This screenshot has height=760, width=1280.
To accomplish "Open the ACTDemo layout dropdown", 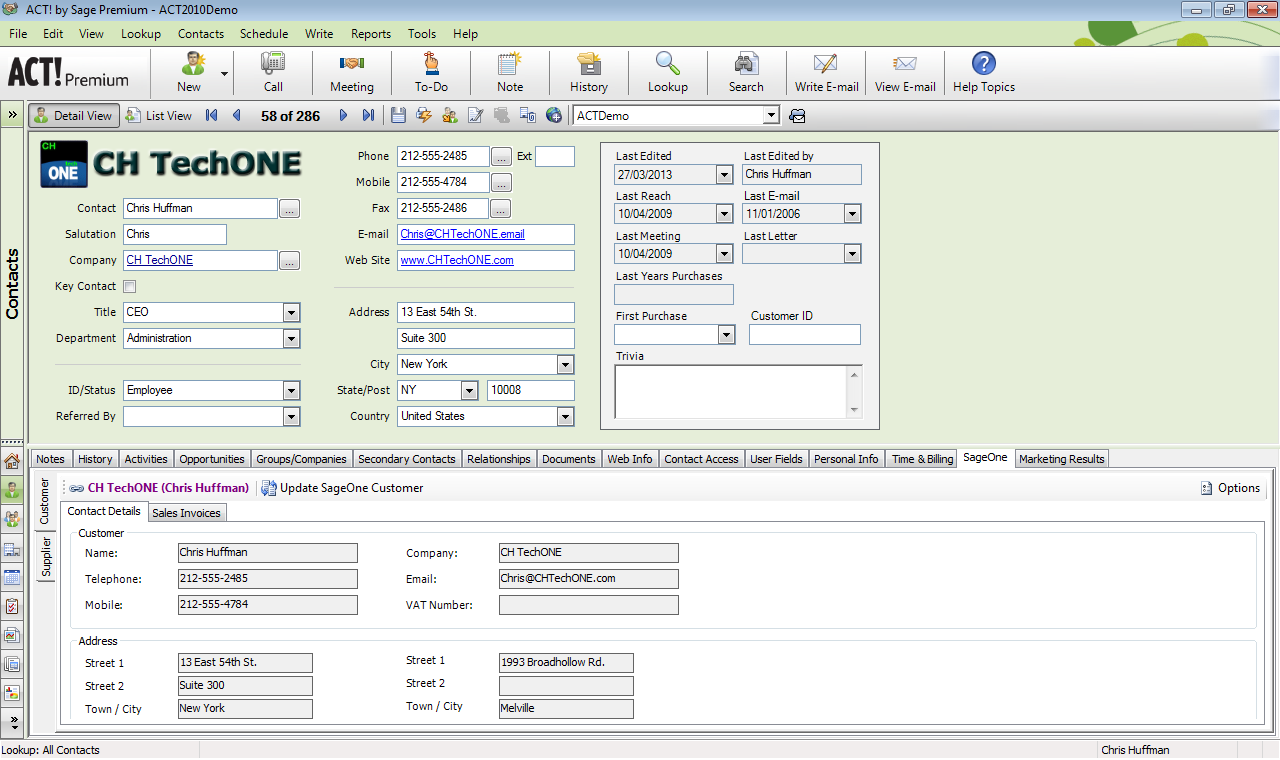I will click(770, 116).
